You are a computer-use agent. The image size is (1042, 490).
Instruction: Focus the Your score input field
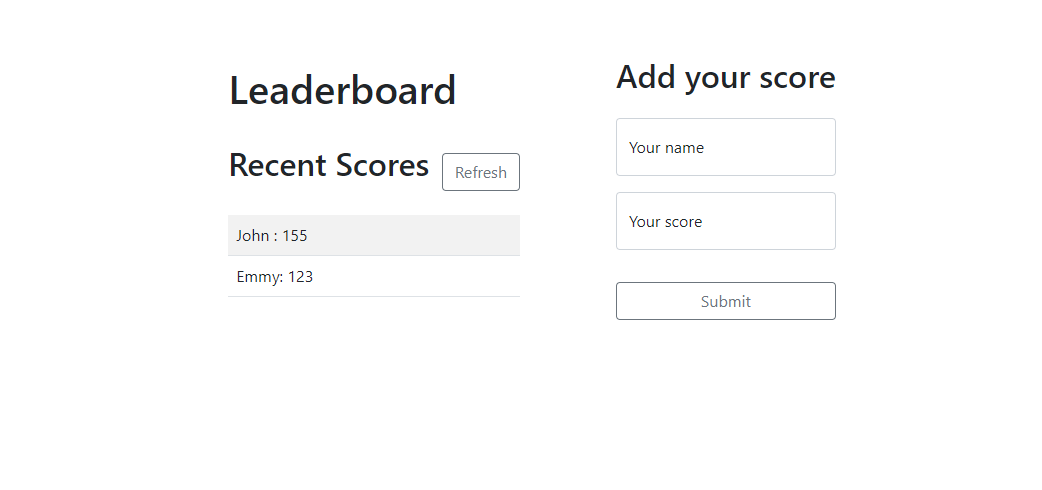[x=726, y=221]
